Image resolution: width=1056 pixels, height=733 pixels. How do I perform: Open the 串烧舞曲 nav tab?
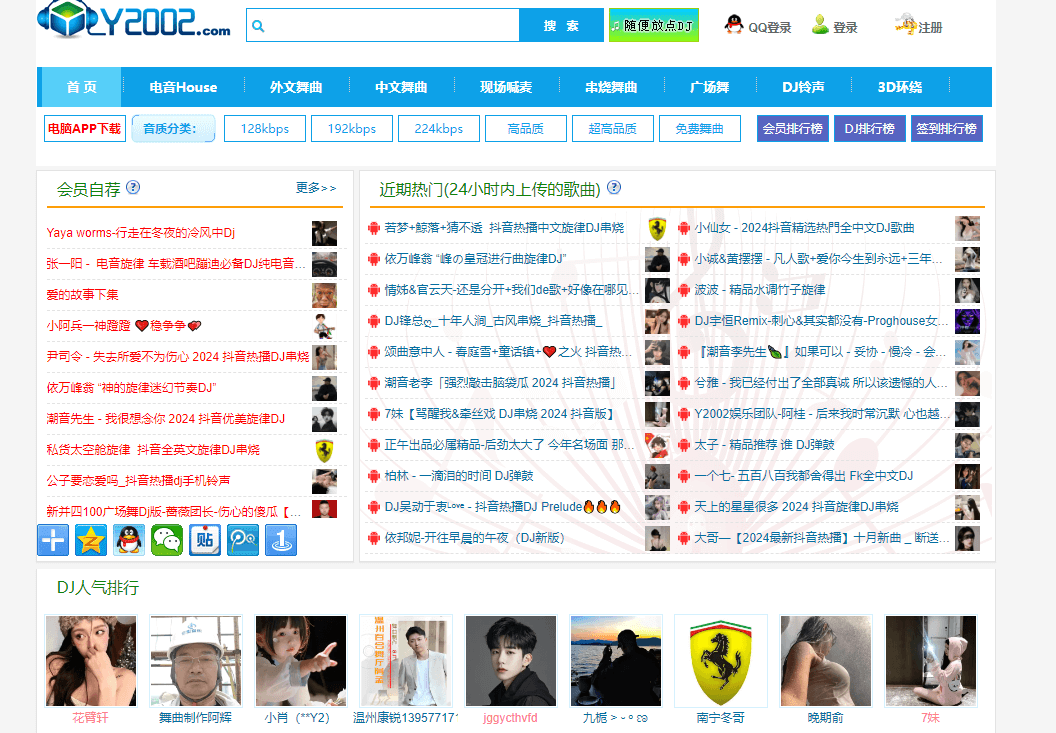pos(612,87)
